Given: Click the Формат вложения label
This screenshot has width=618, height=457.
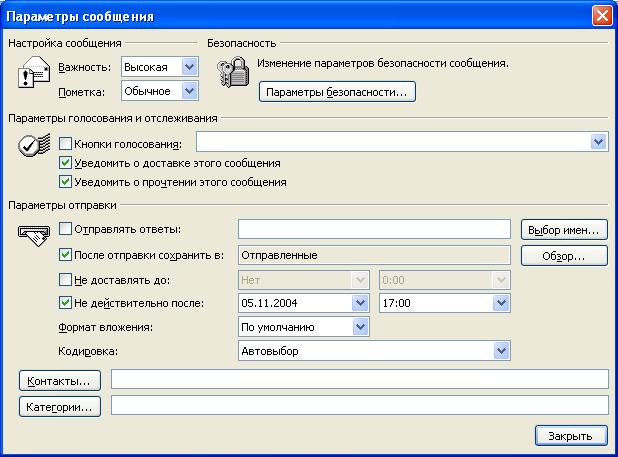Looking at the screenshot, I should pos(105,327).
